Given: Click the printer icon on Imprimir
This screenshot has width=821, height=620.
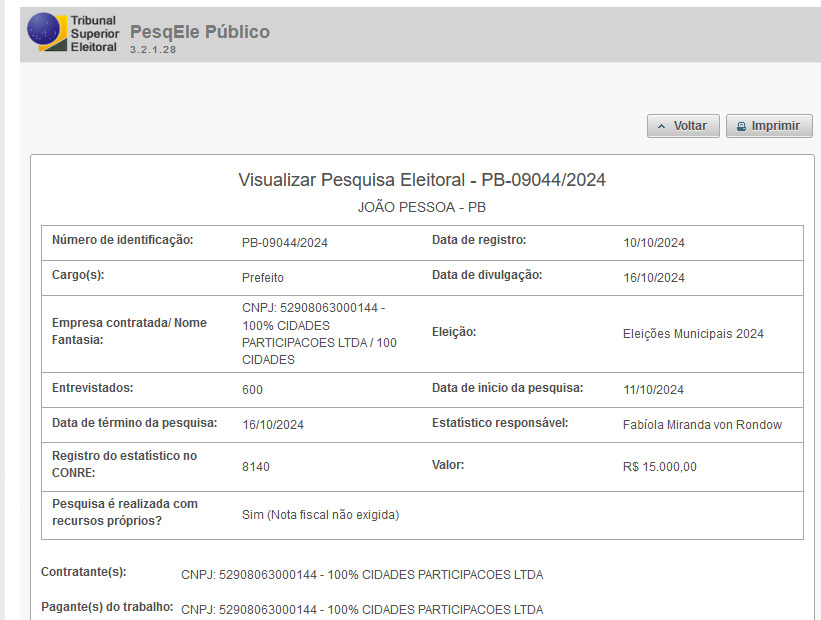Looking at the screenshot, I should click(741, 127).
